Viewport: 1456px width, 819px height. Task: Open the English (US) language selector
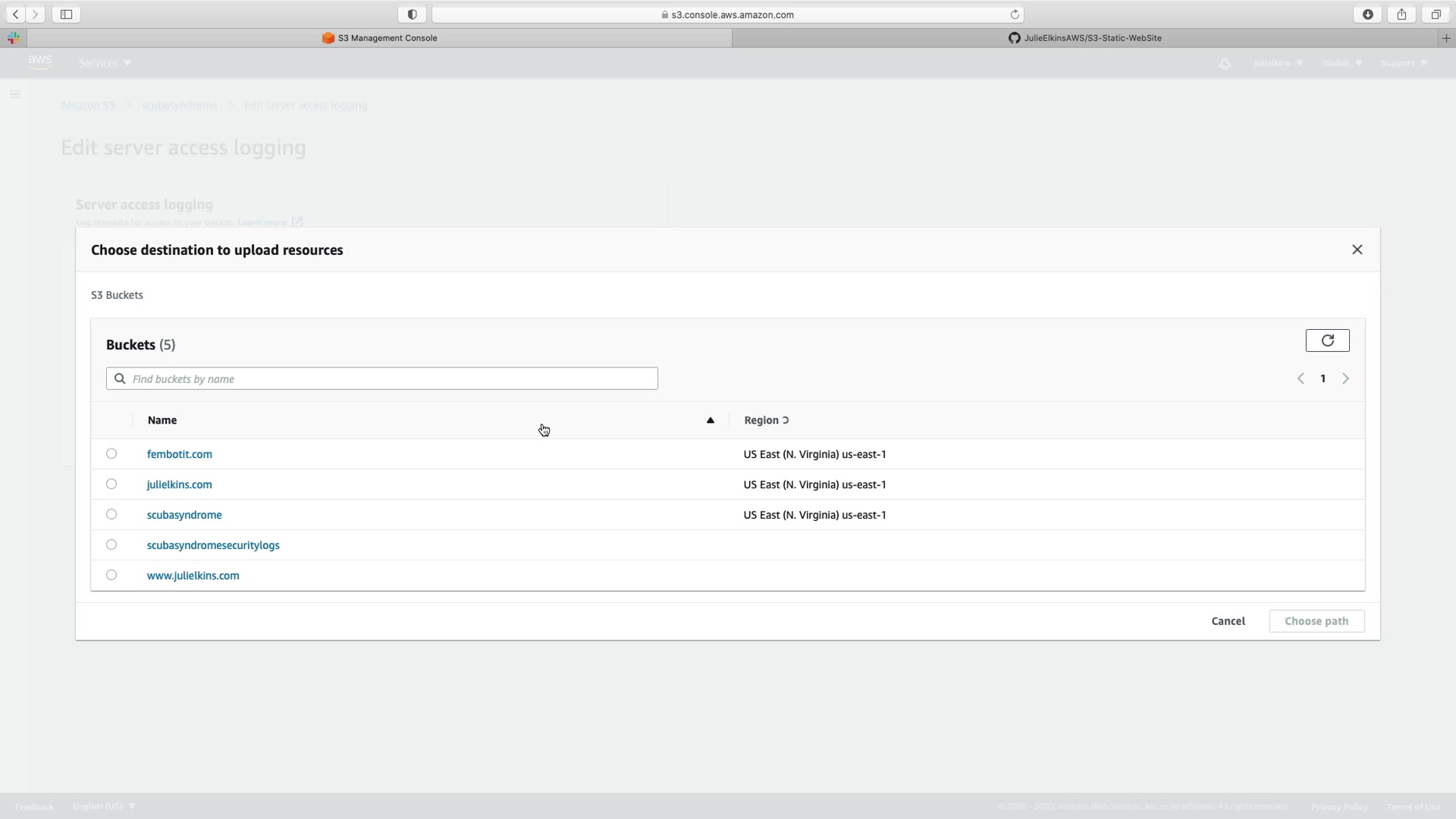pos(104,807)
